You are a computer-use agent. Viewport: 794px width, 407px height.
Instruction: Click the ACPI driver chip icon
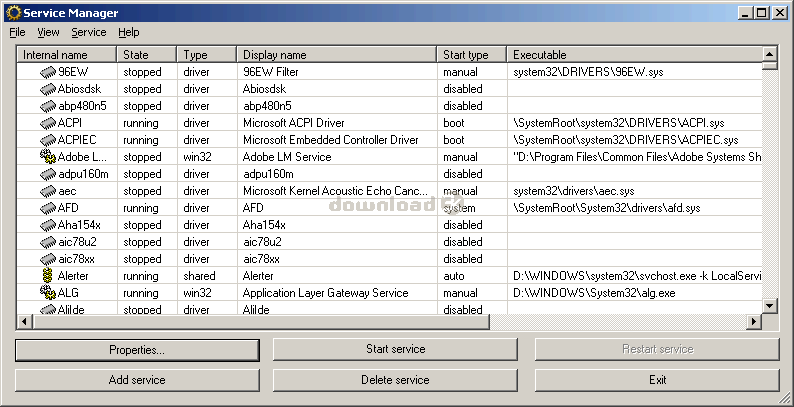pos(48,123)
